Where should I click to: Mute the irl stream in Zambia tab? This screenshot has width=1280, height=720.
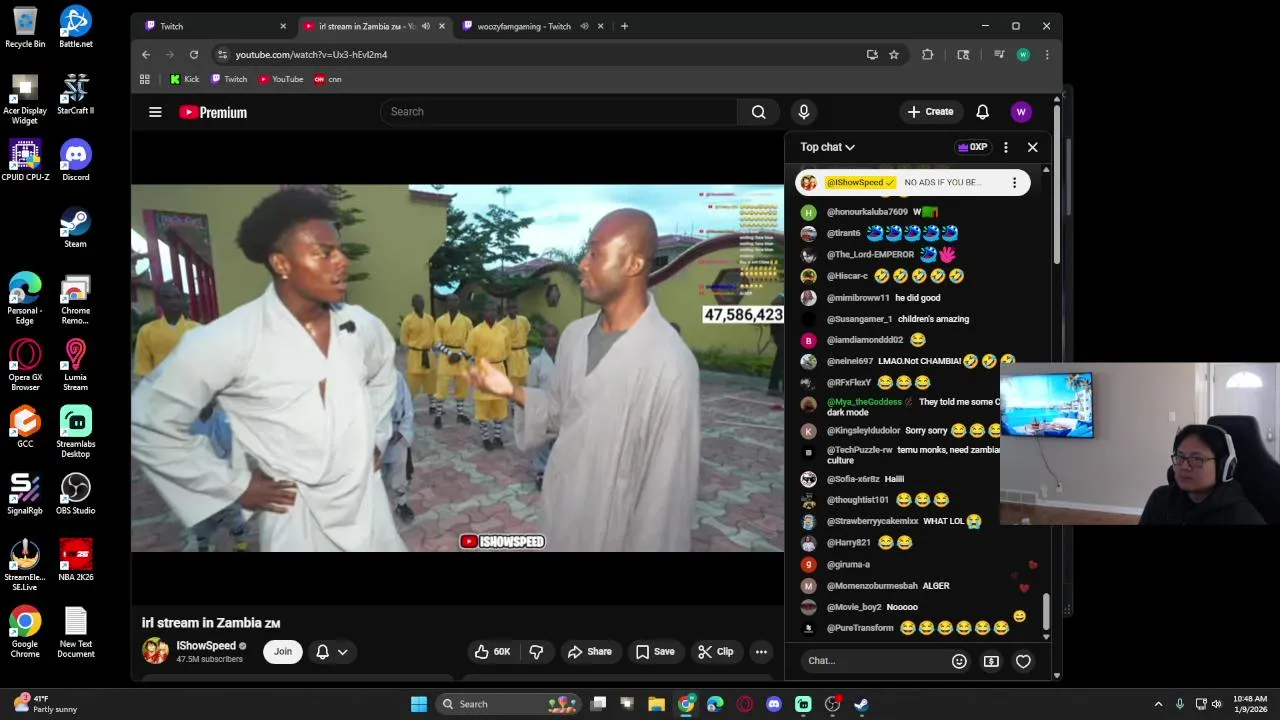pyautogui.click(x=426, y=26)
